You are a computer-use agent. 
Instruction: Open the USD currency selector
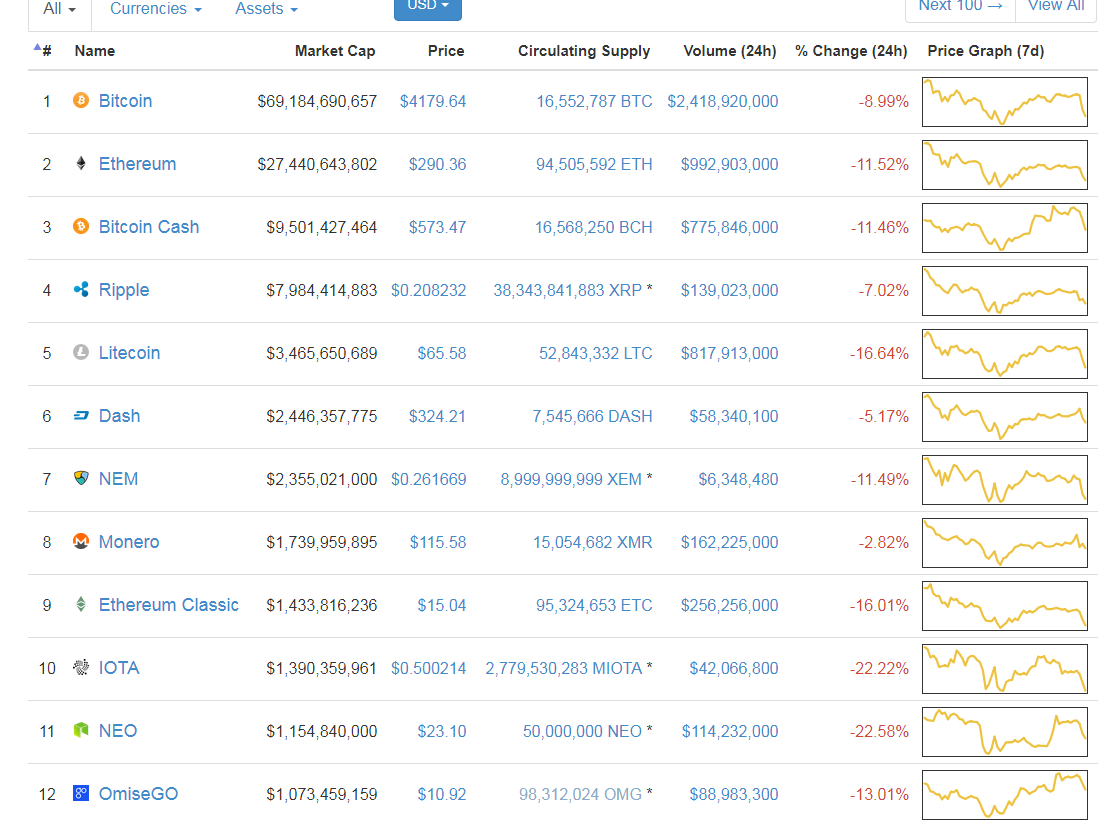428,7
